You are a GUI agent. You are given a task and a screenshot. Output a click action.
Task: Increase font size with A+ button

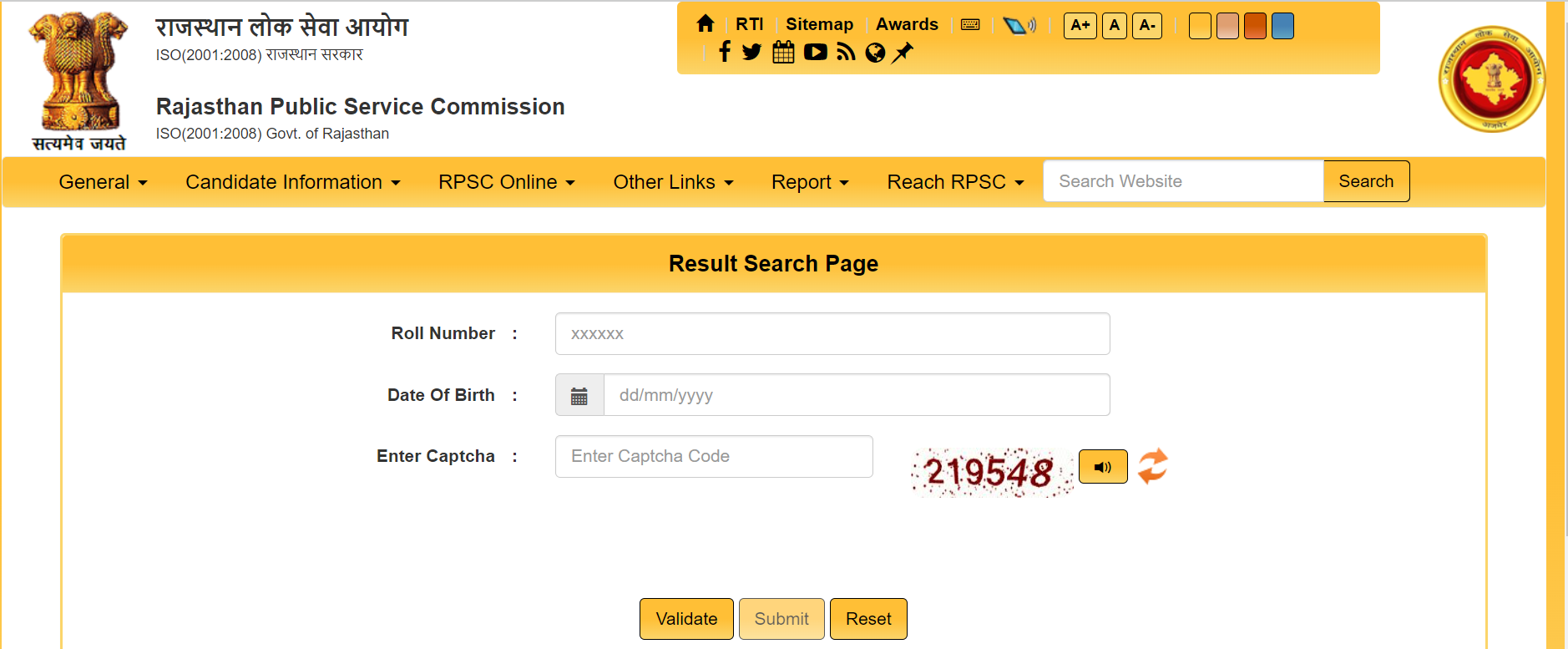click(x=1080, y=25)
